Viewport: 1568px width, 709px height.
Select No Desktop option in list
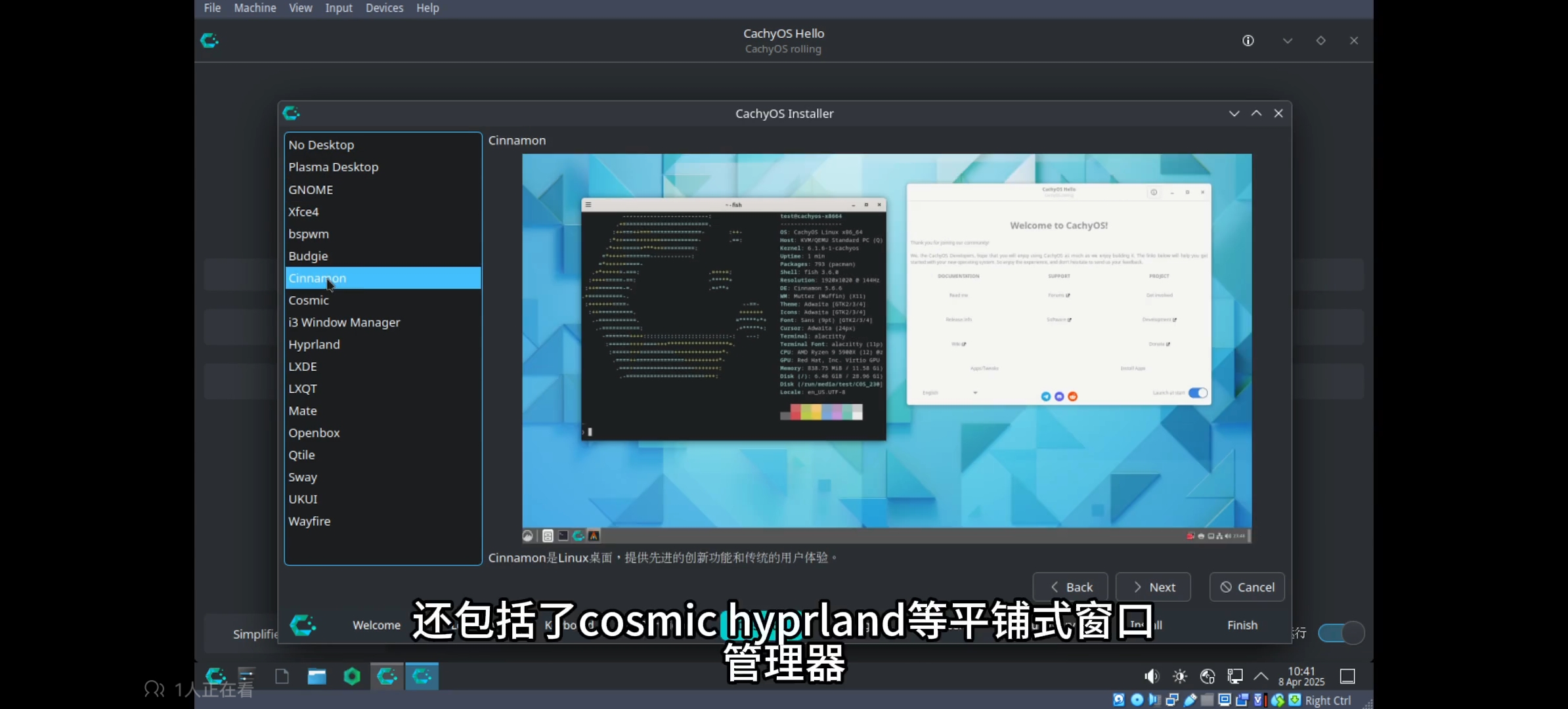pos(383,144)
